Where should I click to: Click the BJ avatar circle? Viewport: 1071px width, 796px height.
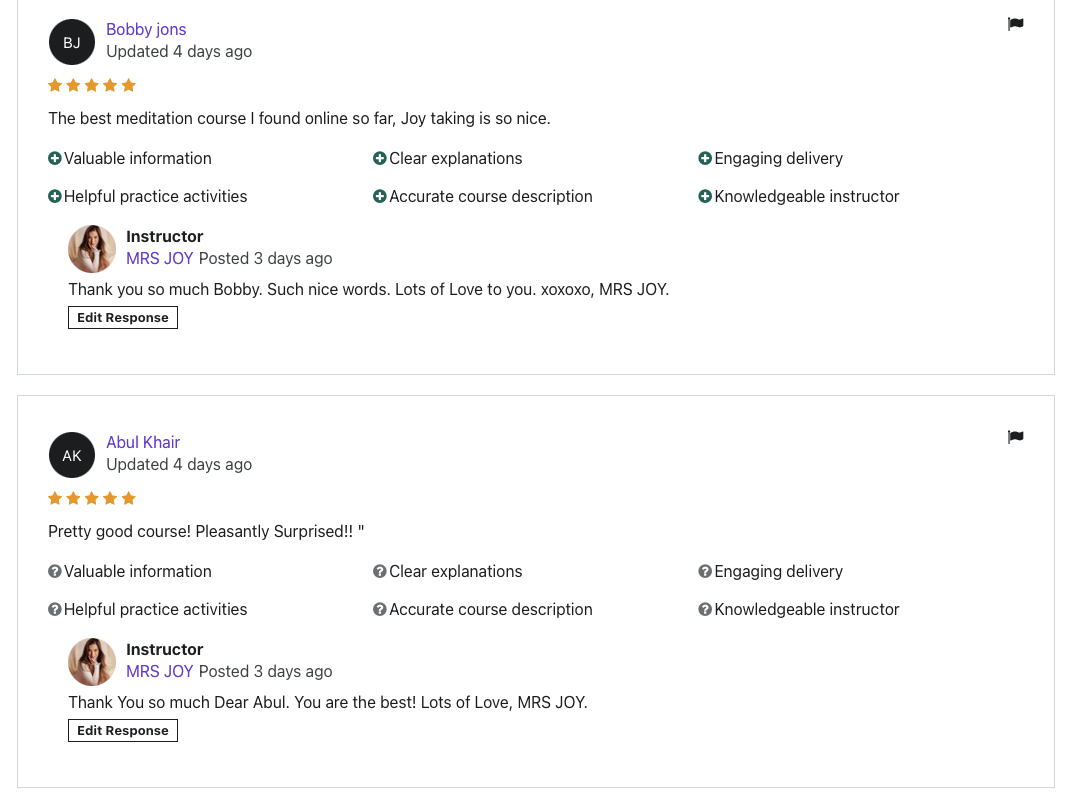pos(72,42)
